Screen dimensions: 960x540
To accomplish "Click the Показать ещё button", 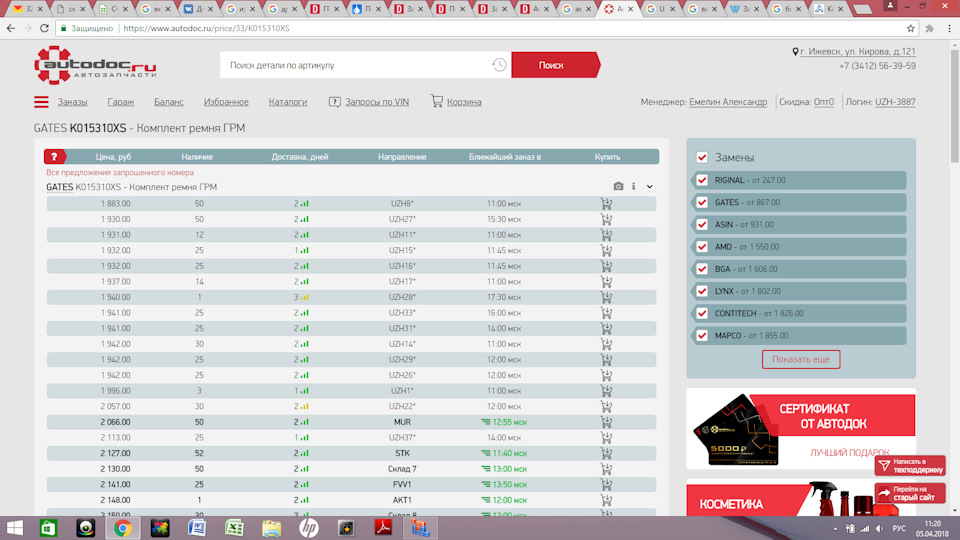I will coord(801,359).
